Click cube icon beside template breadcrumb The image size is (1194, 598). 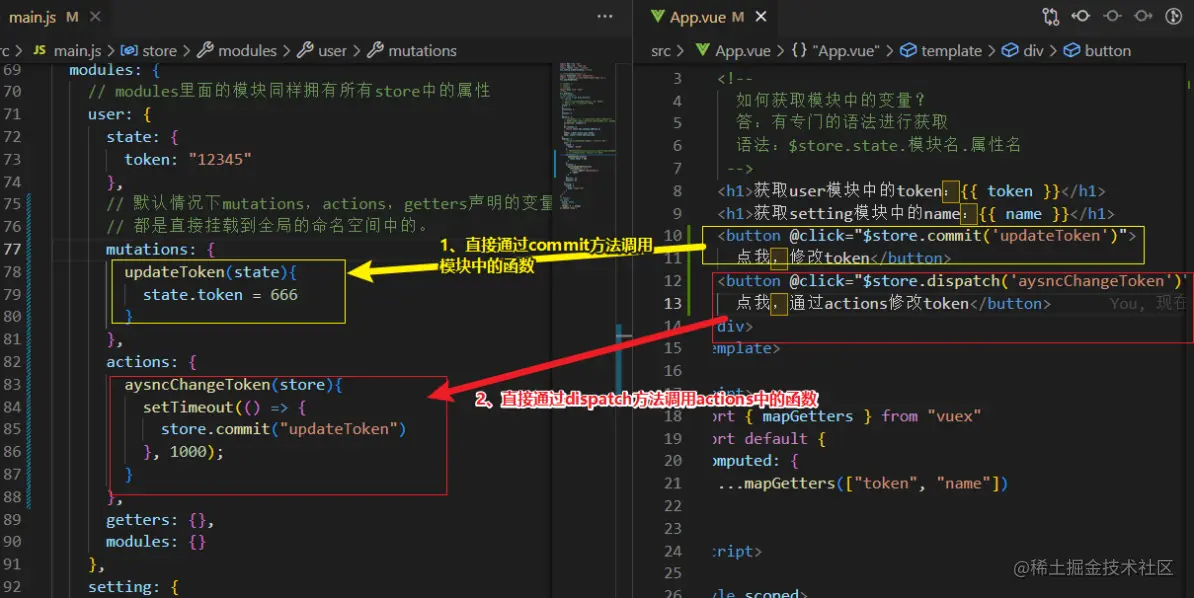pyautogui.click(x=908, y=51)
